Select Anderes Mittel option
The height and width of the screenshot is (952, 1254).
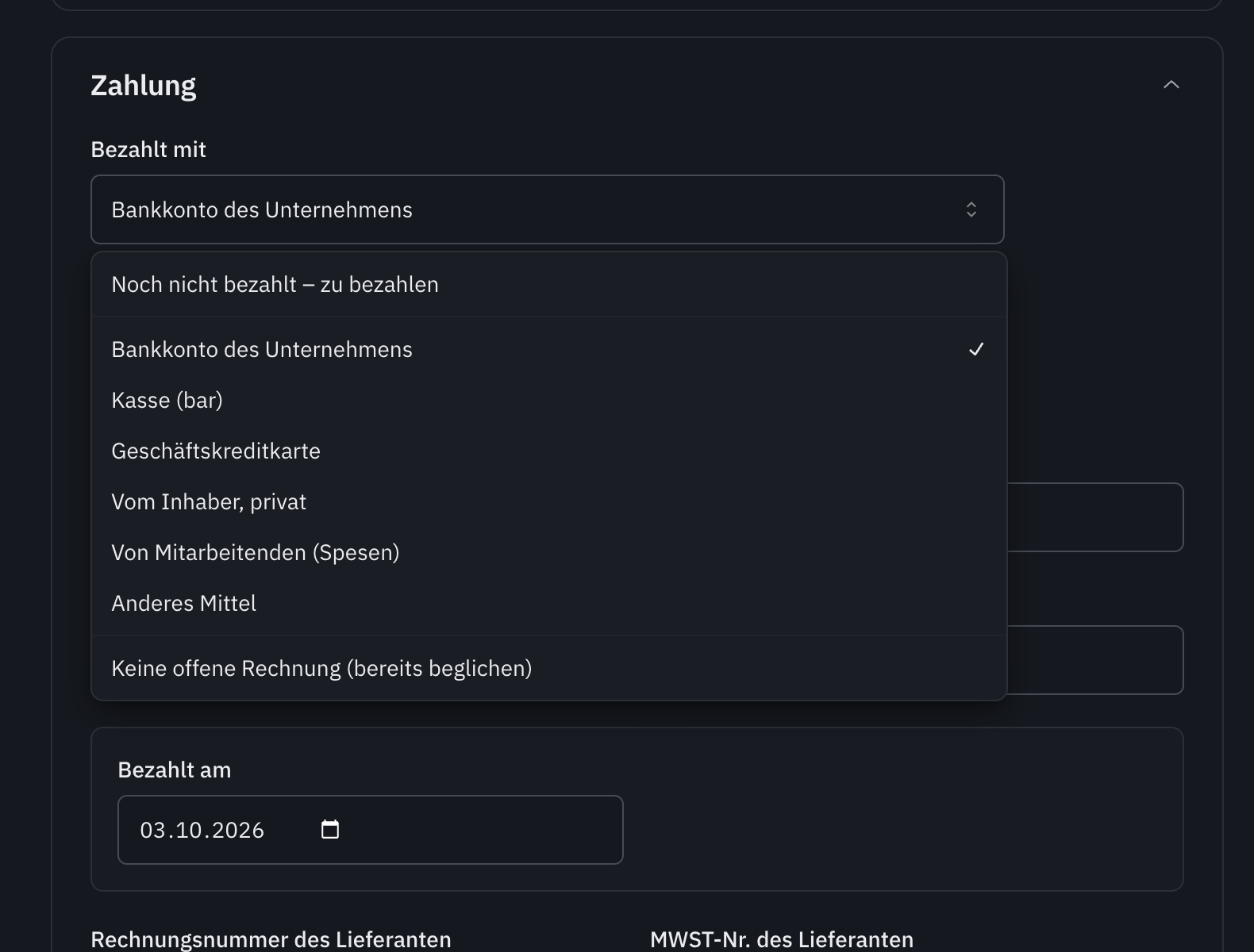pos(549,604)
